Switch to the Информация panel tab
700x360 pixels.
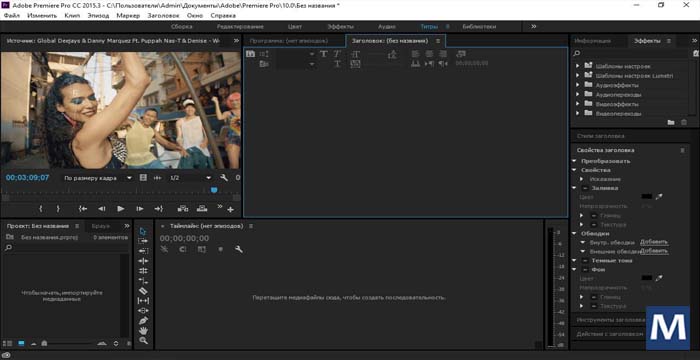tap(592, 41)
